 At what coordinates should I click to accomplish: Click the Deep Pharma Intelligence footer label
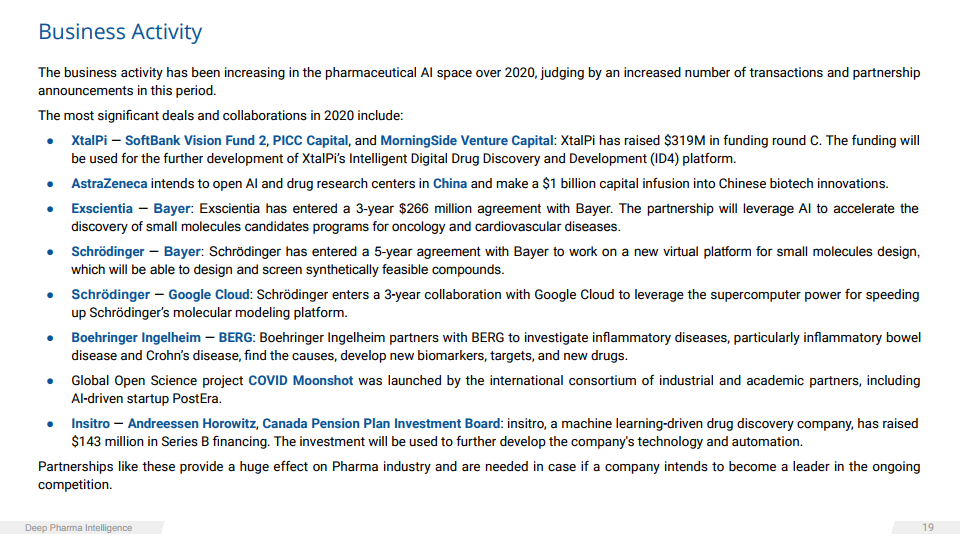(79, 528)
